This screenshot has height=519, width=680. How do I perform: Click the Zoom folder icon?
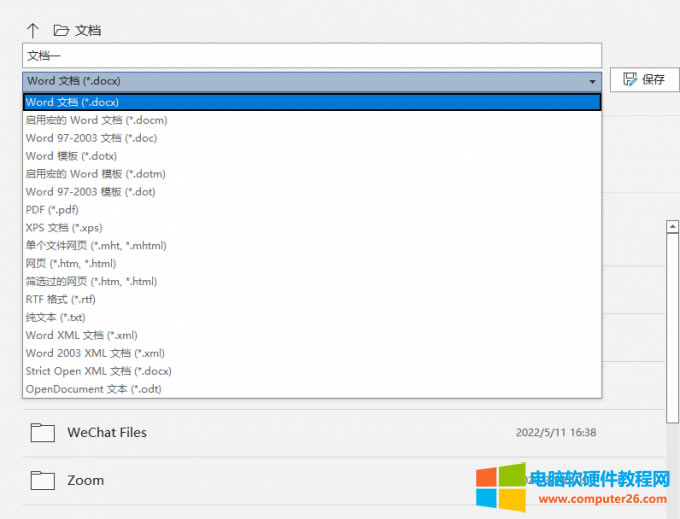click(42, 480)
